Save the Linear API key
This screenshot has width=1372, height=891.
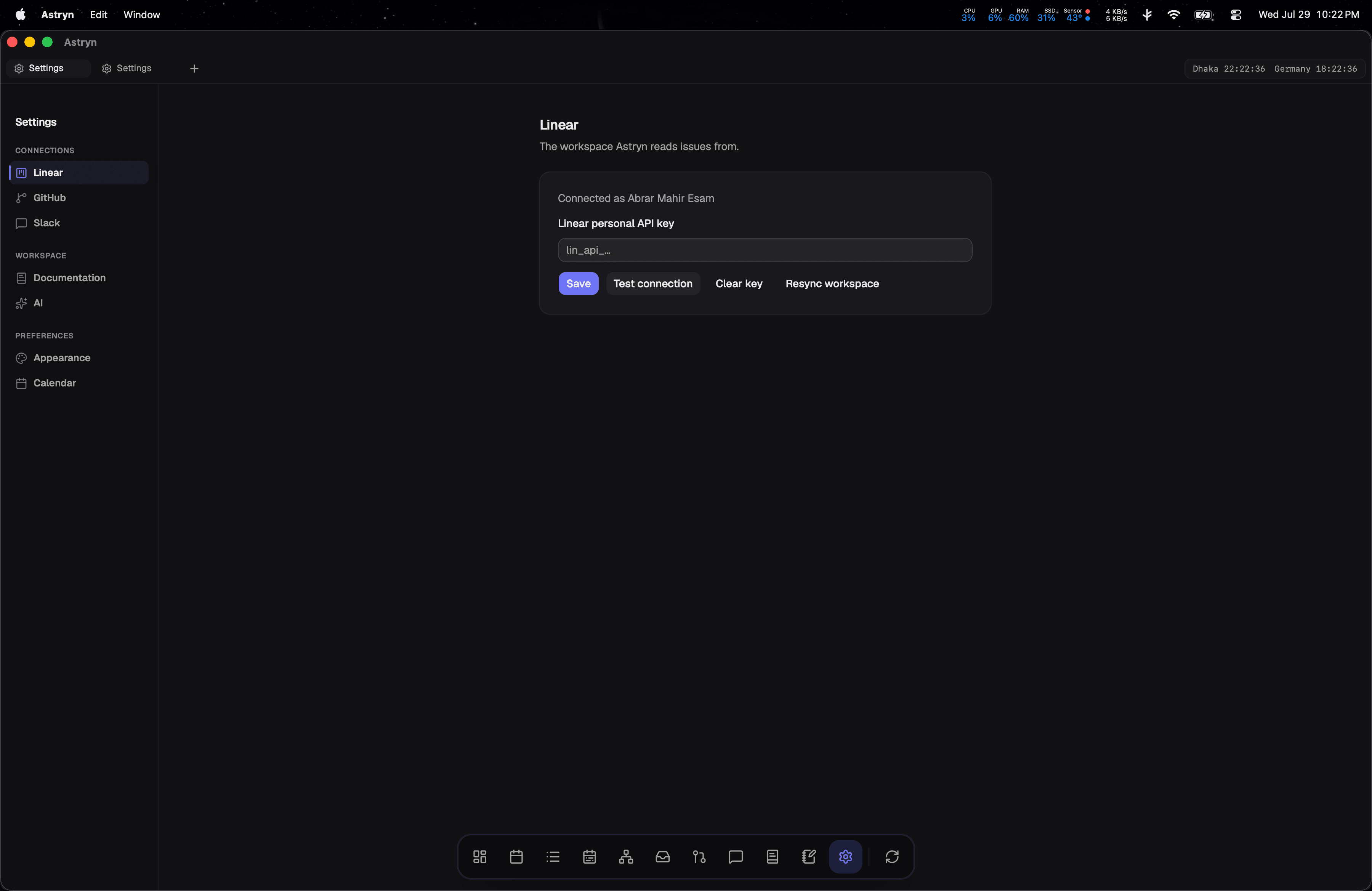point(578,284)
